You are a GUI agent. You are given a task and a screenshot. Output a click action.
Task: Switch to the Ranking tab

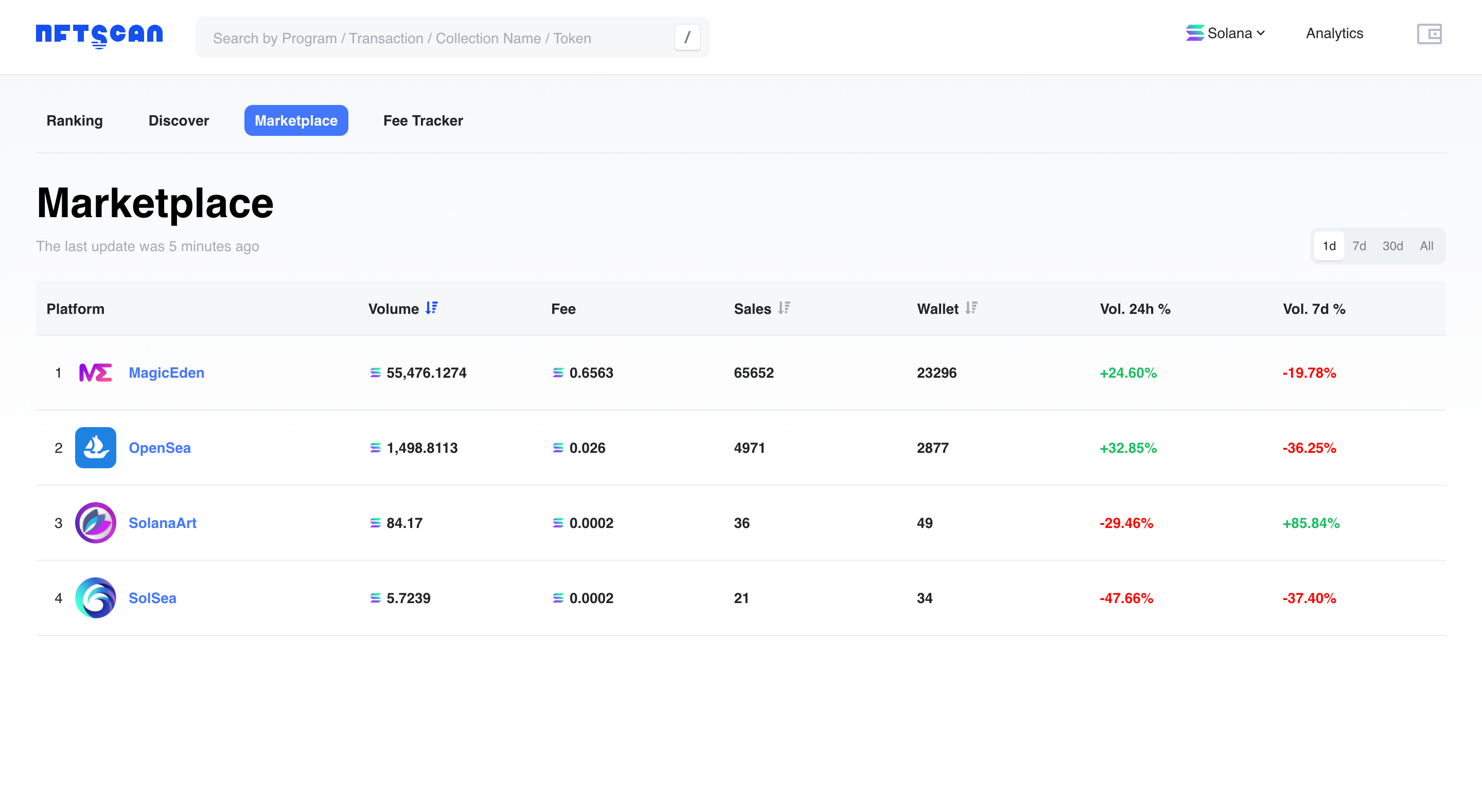[x=75, y=120]
